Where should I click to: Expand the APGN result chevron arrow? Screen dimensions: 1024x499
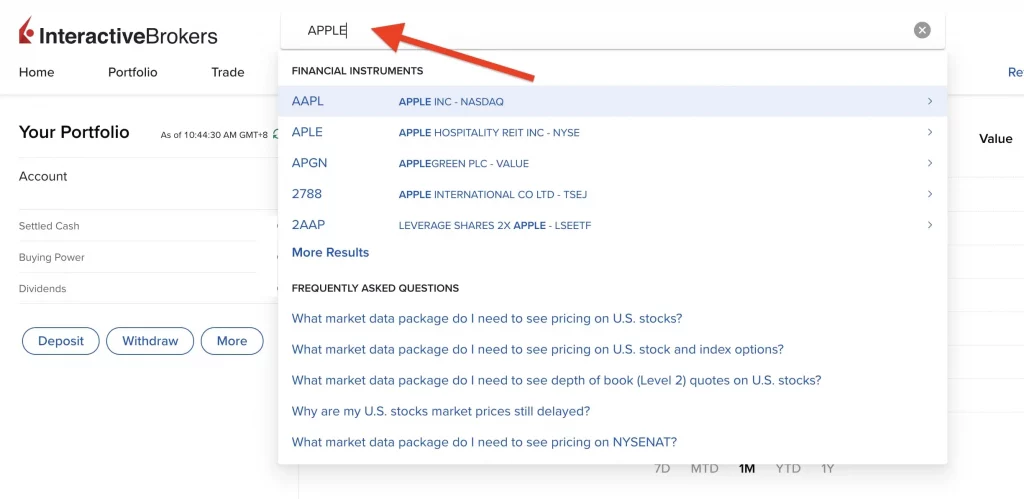(x=929, y=163)
